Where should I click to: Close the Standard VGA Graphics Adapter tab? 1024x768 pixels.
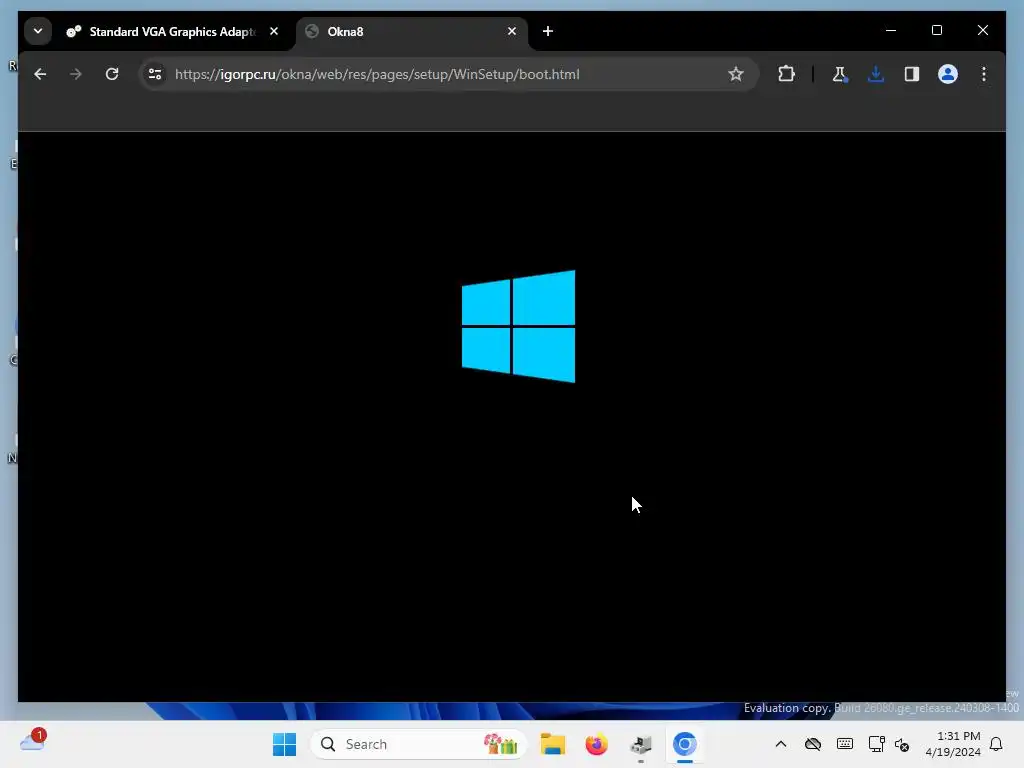tap(274, 31)
